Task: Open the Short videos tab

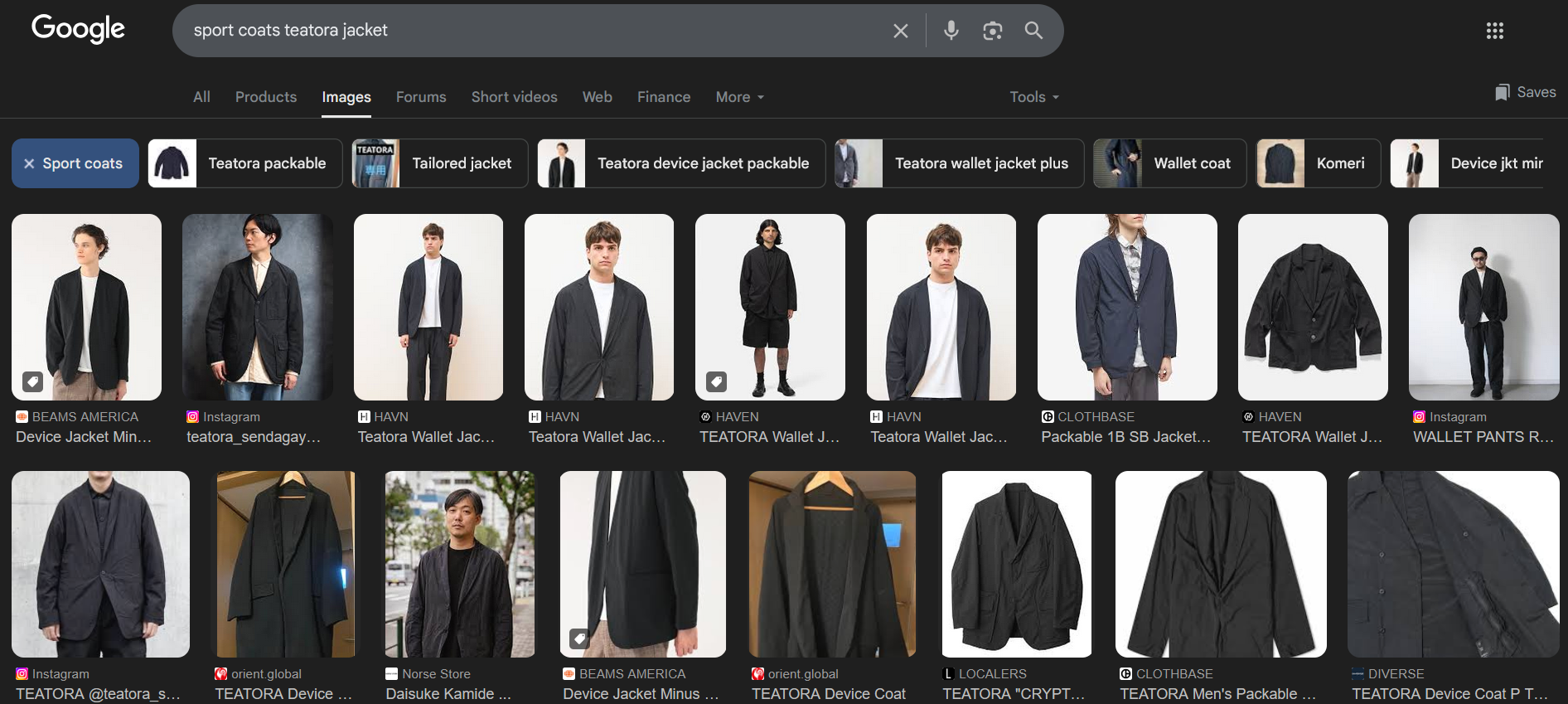Action: coord(515,97)
